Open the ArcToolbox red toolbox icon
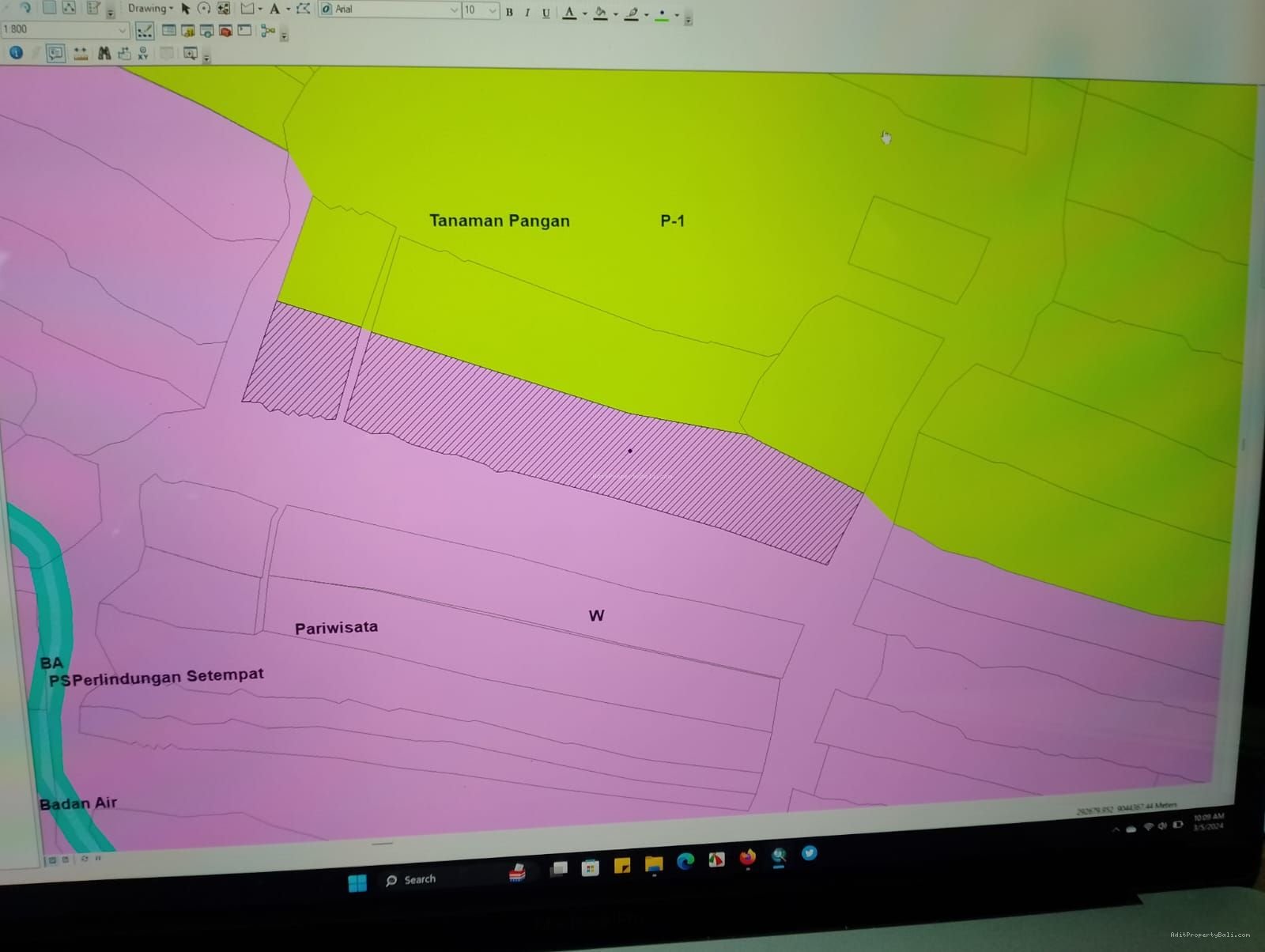 tap(225, 31)
